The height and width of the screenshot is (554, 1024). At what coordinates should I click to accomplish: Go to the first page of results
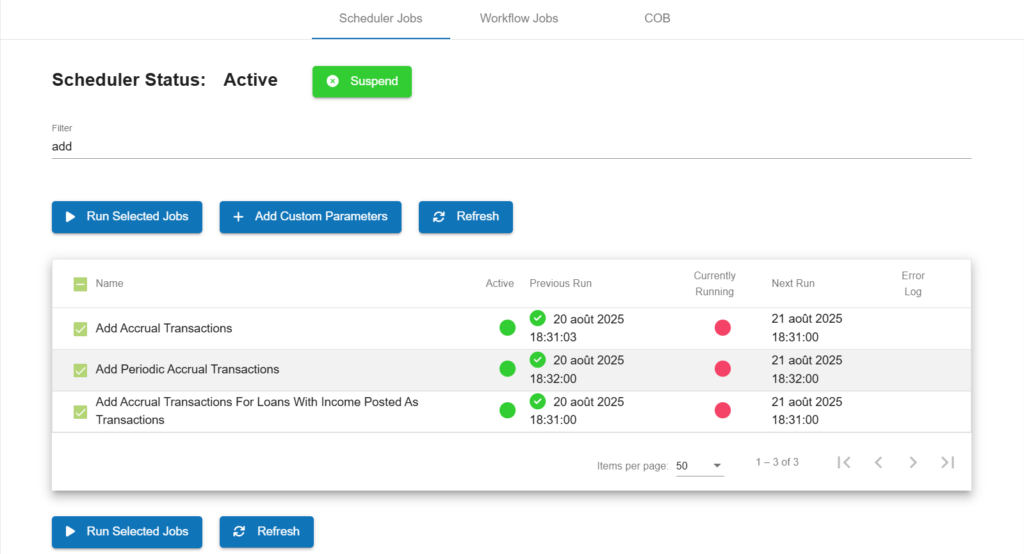click(x=844, y=463)
